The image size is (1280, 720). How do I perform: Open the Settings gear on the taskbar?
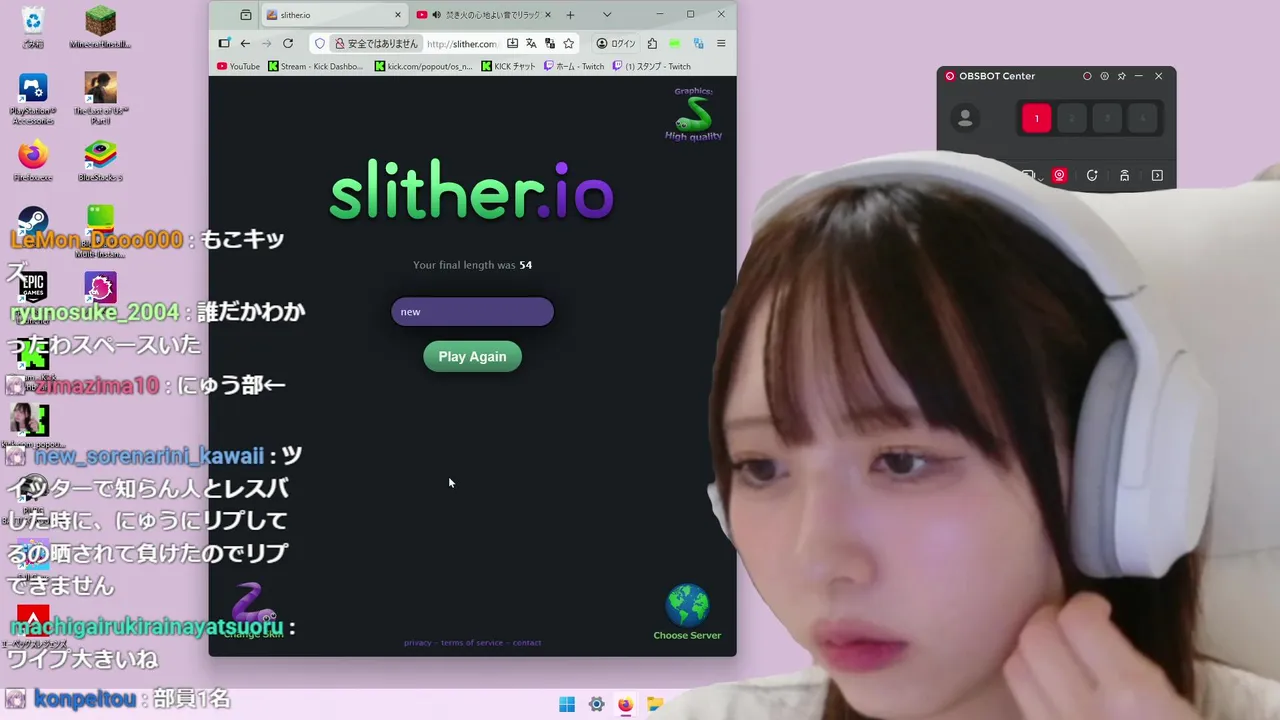(596, 704)
